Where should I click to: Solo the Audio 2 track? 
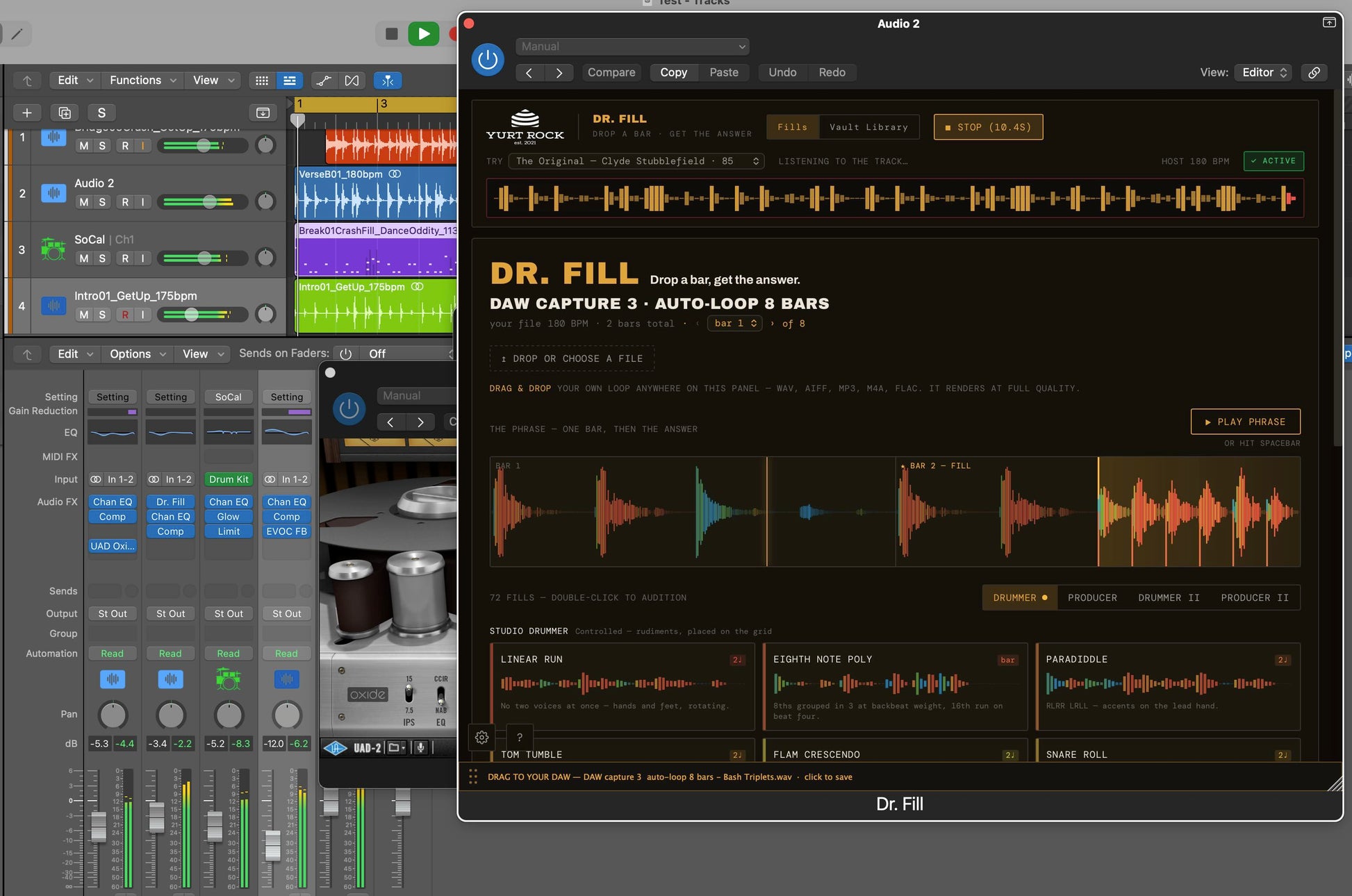click(102, 201)
